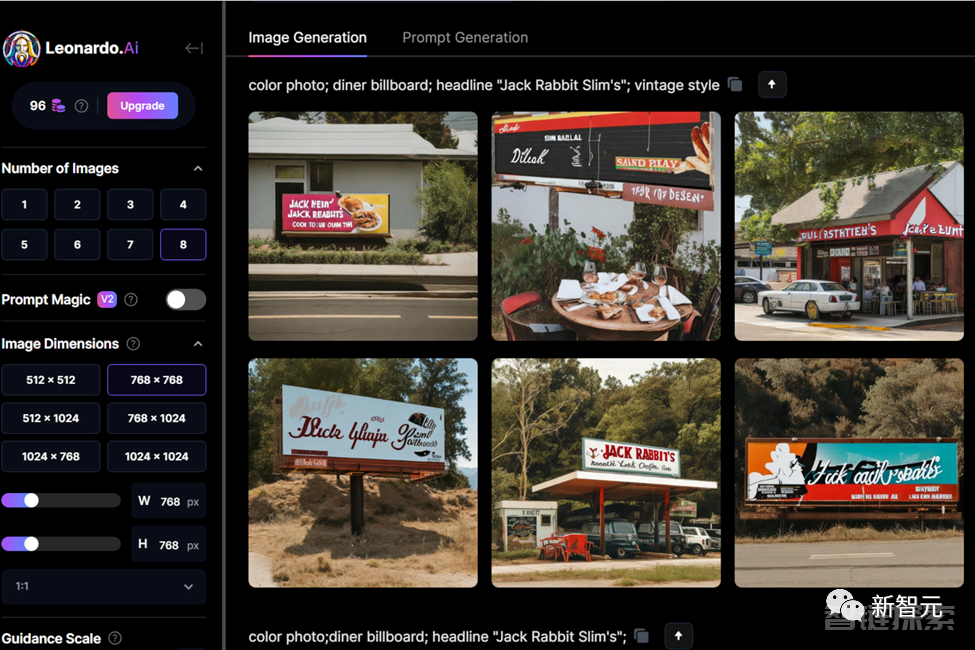The height and width of the screenshot is (650, 975).
Task: Click the prompt text ending in vintage style
Action: click(x=484, y=85)
